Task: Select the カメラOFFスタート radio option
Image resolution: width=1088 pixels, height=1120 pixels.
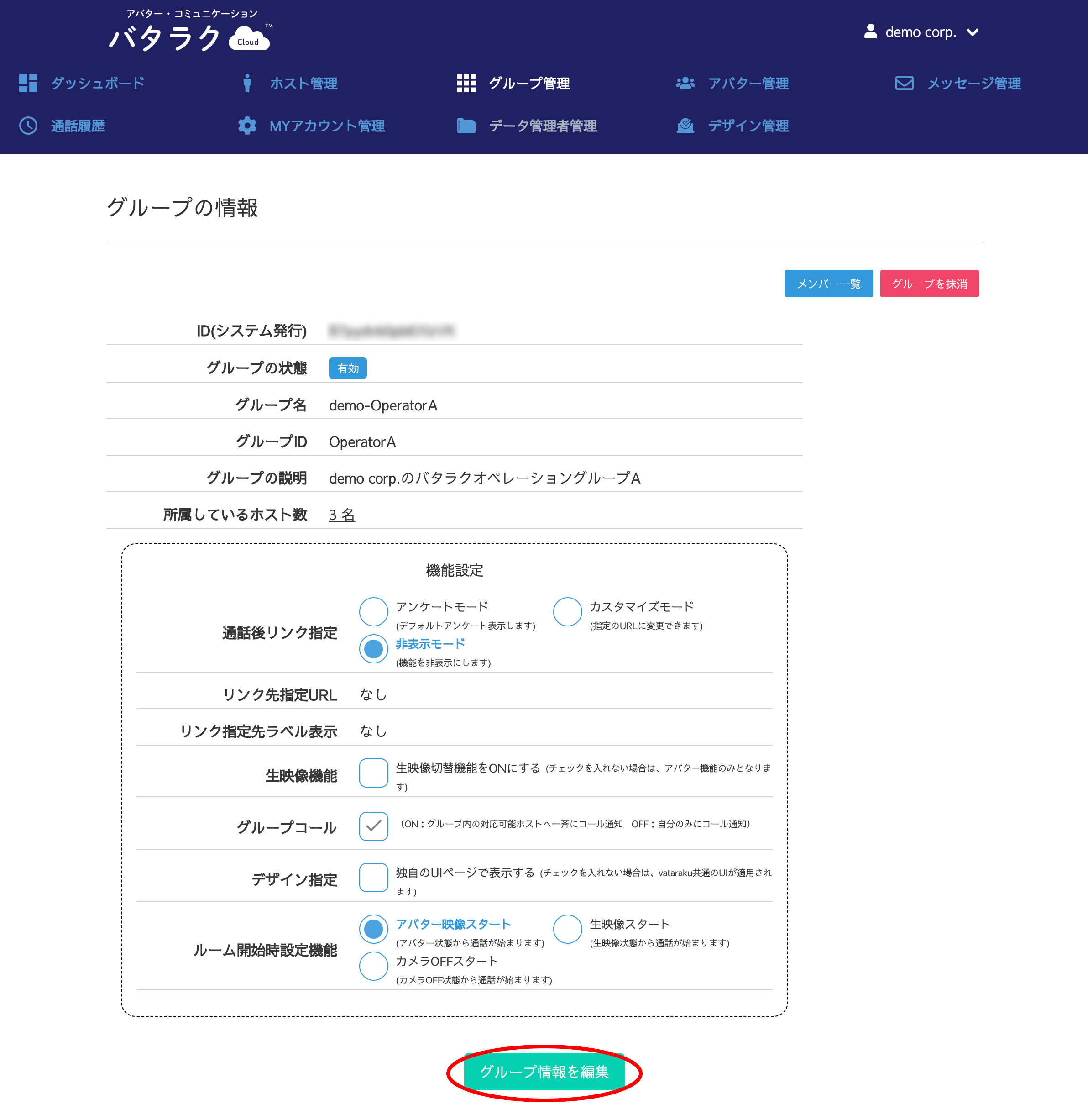Action: (x=373, y=966)
